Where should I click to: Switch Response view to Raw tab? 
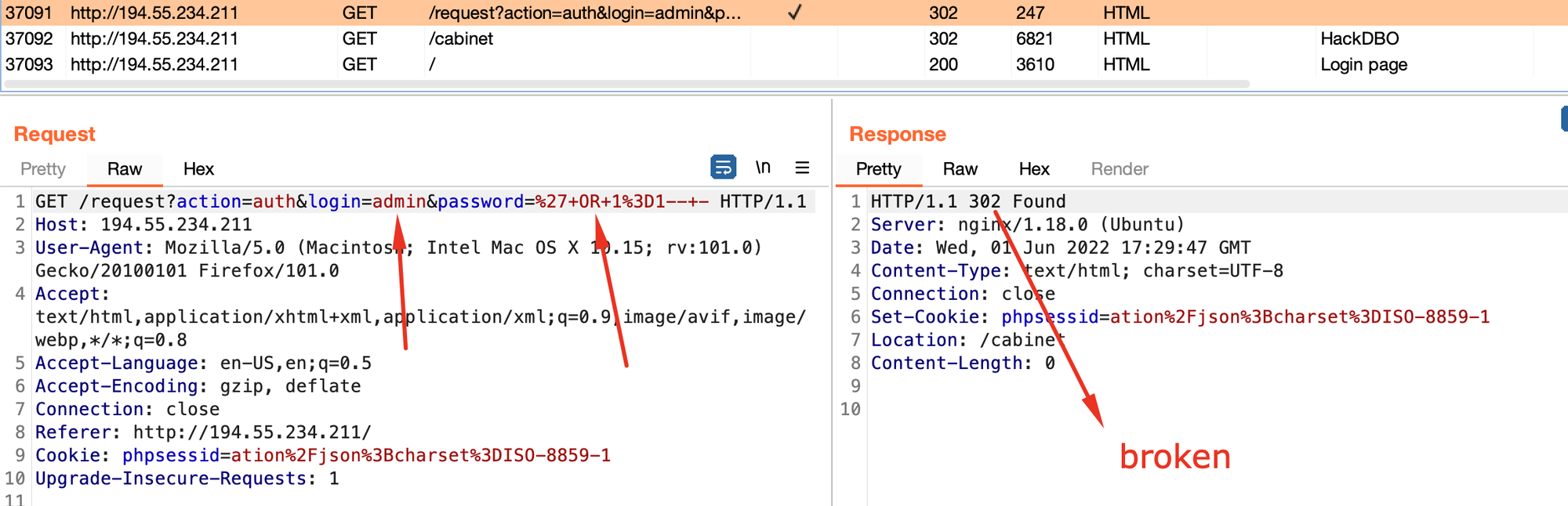pos(960,169)
